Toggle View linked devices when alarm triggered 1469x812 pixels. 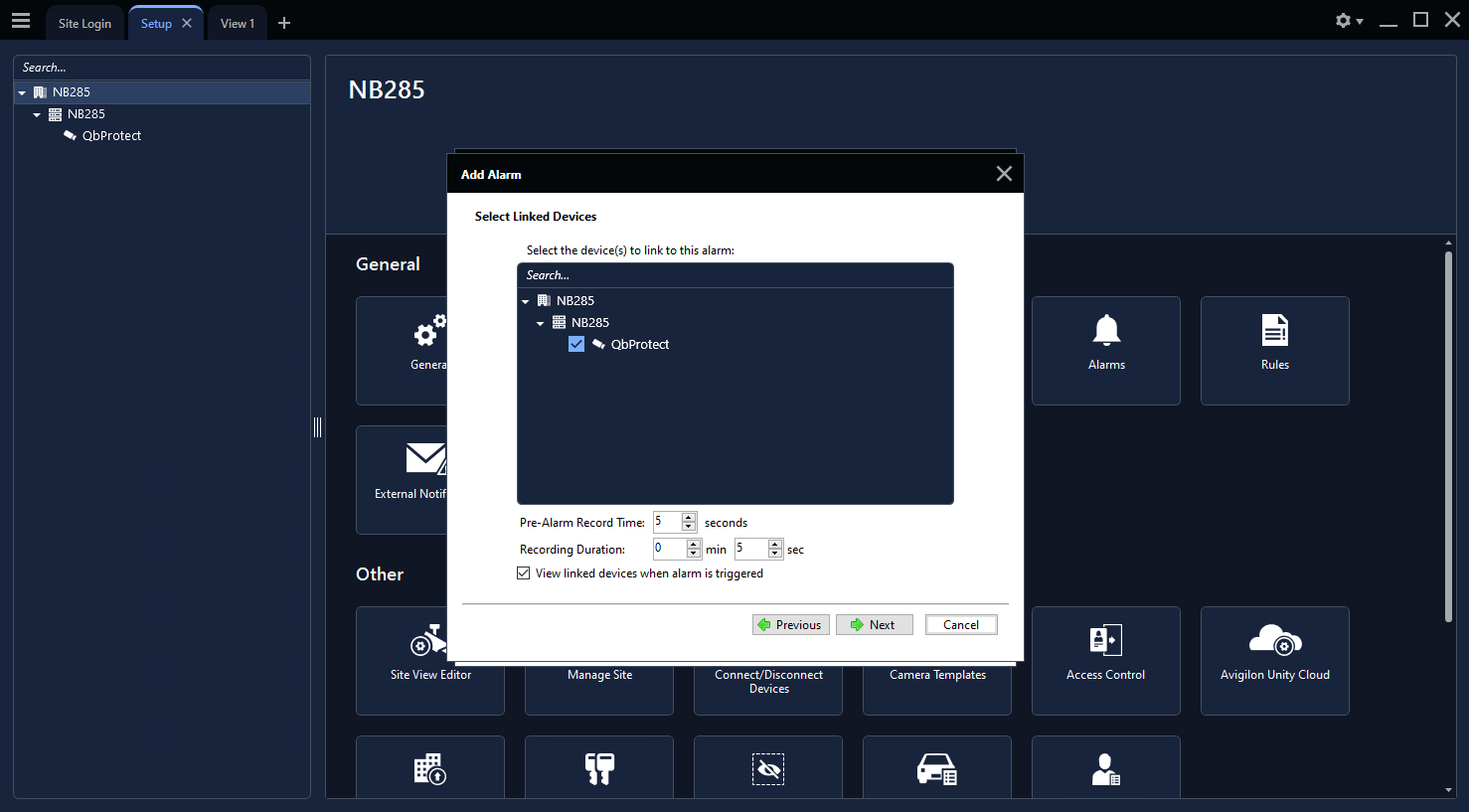[524, 573]
